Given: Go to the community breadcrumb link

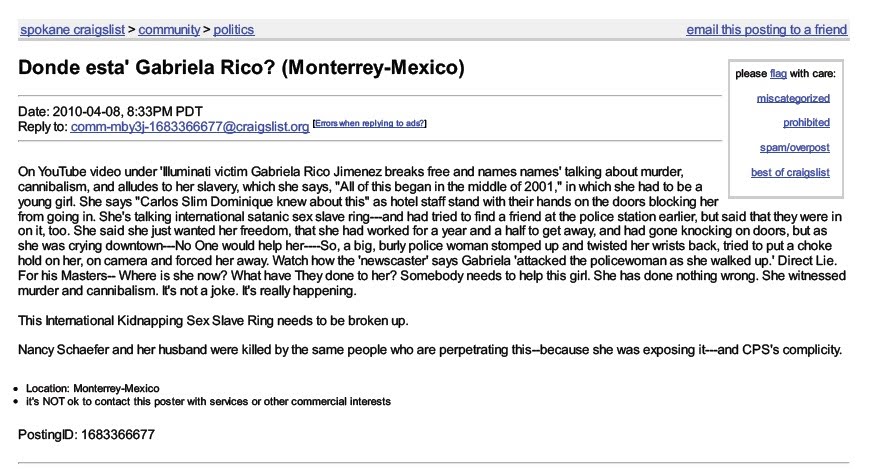Looking at the screenshot, I should point(169,30).
